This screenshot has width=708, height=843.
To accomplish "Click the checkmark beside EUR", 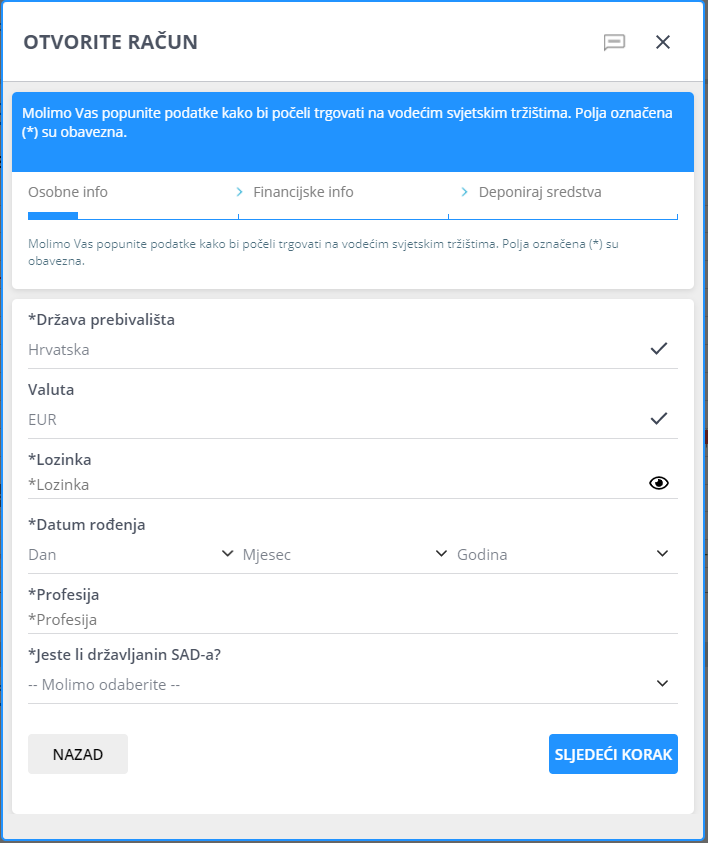I will coord(658,419).
